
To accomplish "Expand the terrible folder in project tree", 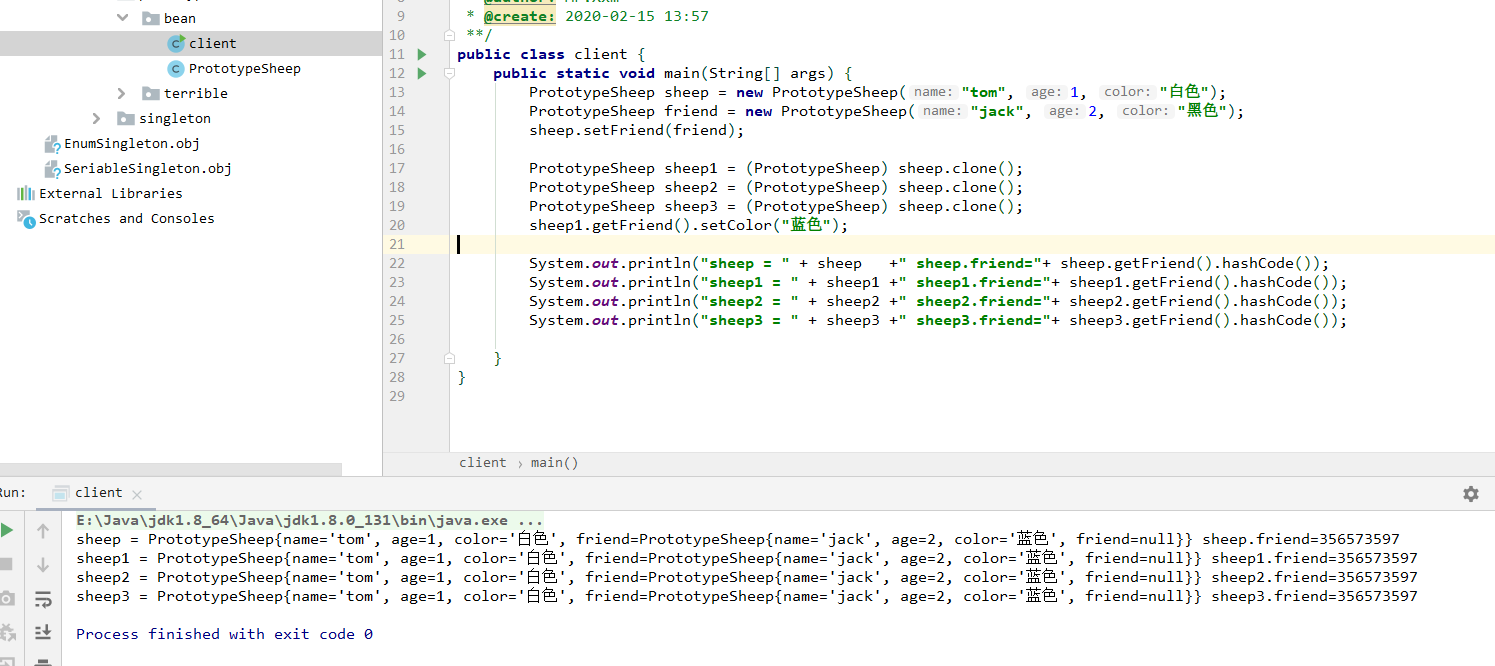I will tap(123, 93).
